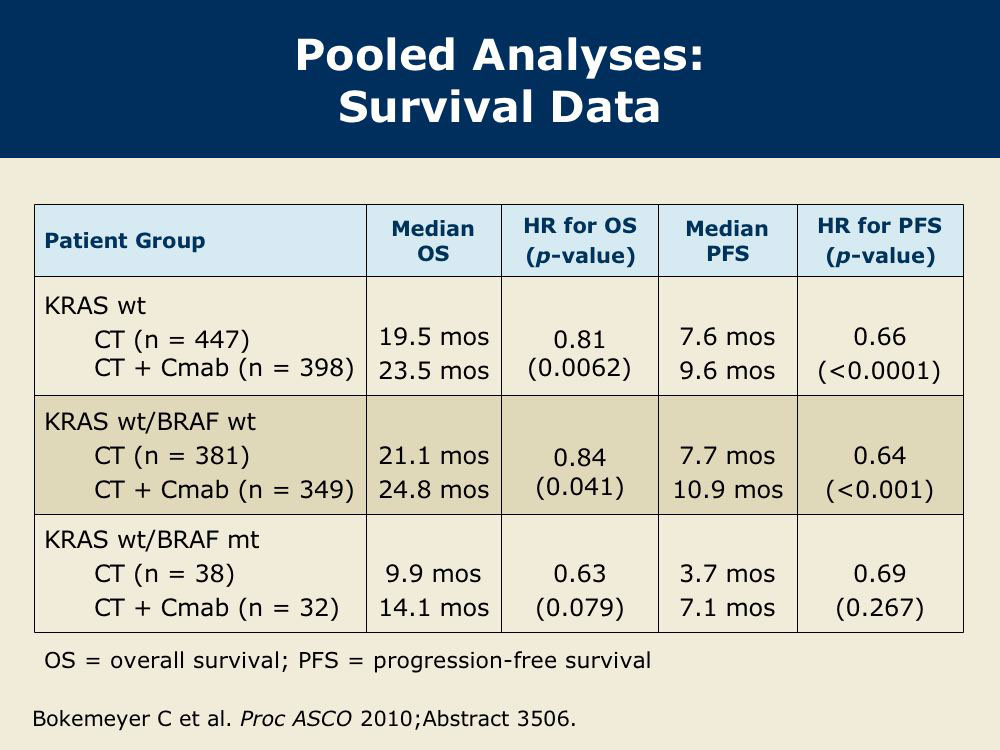
Task: Select the 23.5 mos overall survival value
Action: tap(434, 371)
